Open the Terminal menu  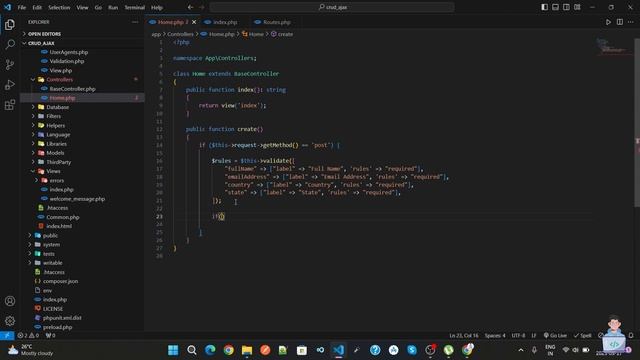[x=135, y=7]
